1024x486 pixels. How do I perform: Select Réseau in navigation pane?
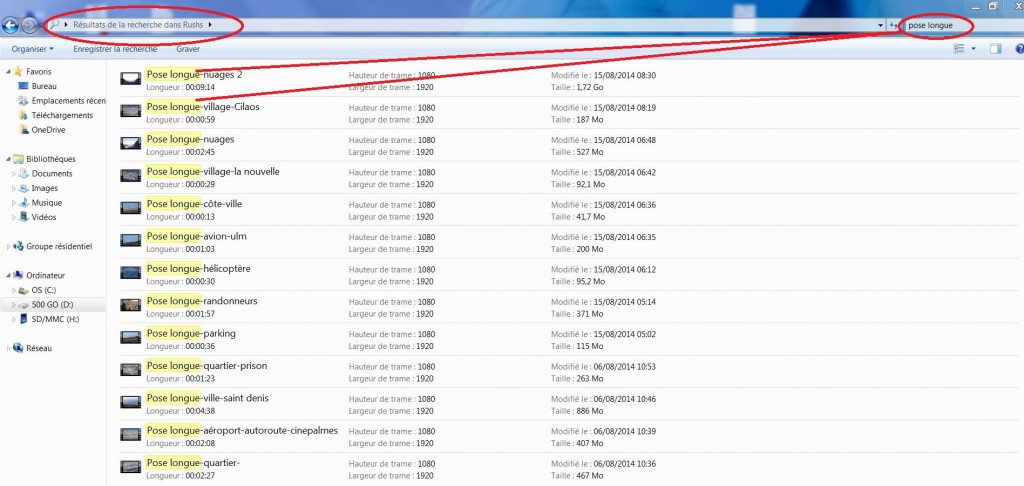[39, 348]
